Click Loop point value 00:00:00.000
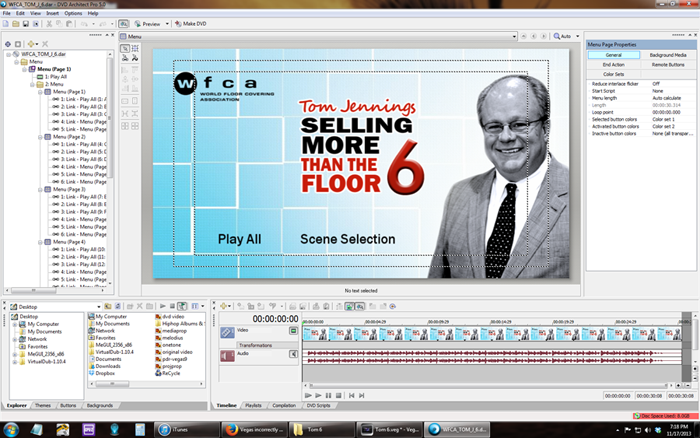This screenshot has width=700, height=438. (x=666, y=113)
